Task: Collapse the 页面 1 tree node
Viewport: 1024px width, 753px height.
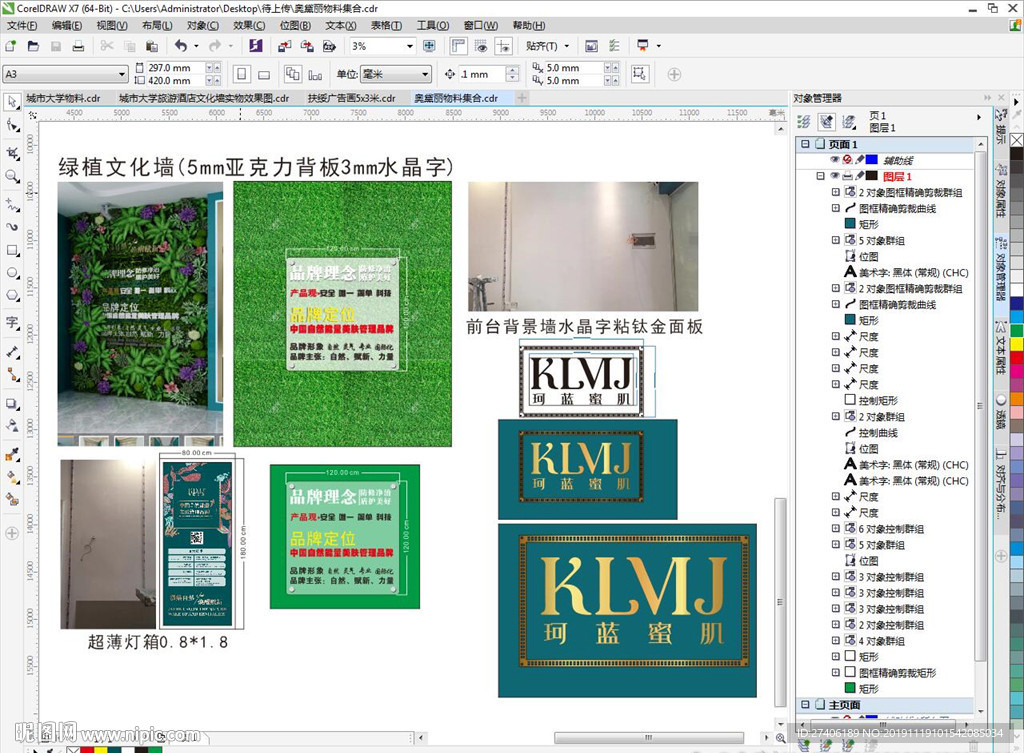Action: (x=804, y=145)
